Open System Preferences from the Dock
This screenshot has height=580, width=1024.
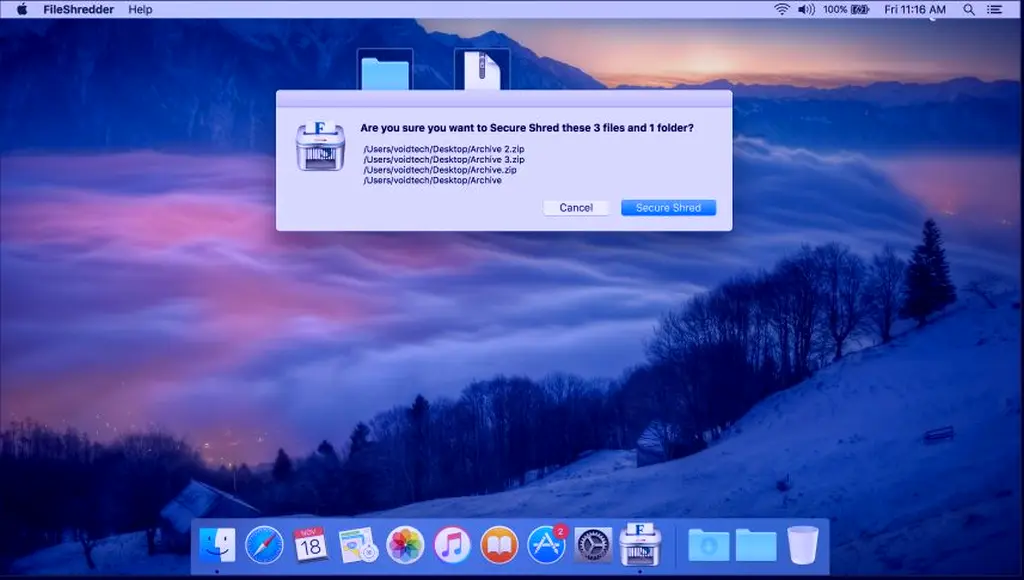593,545
